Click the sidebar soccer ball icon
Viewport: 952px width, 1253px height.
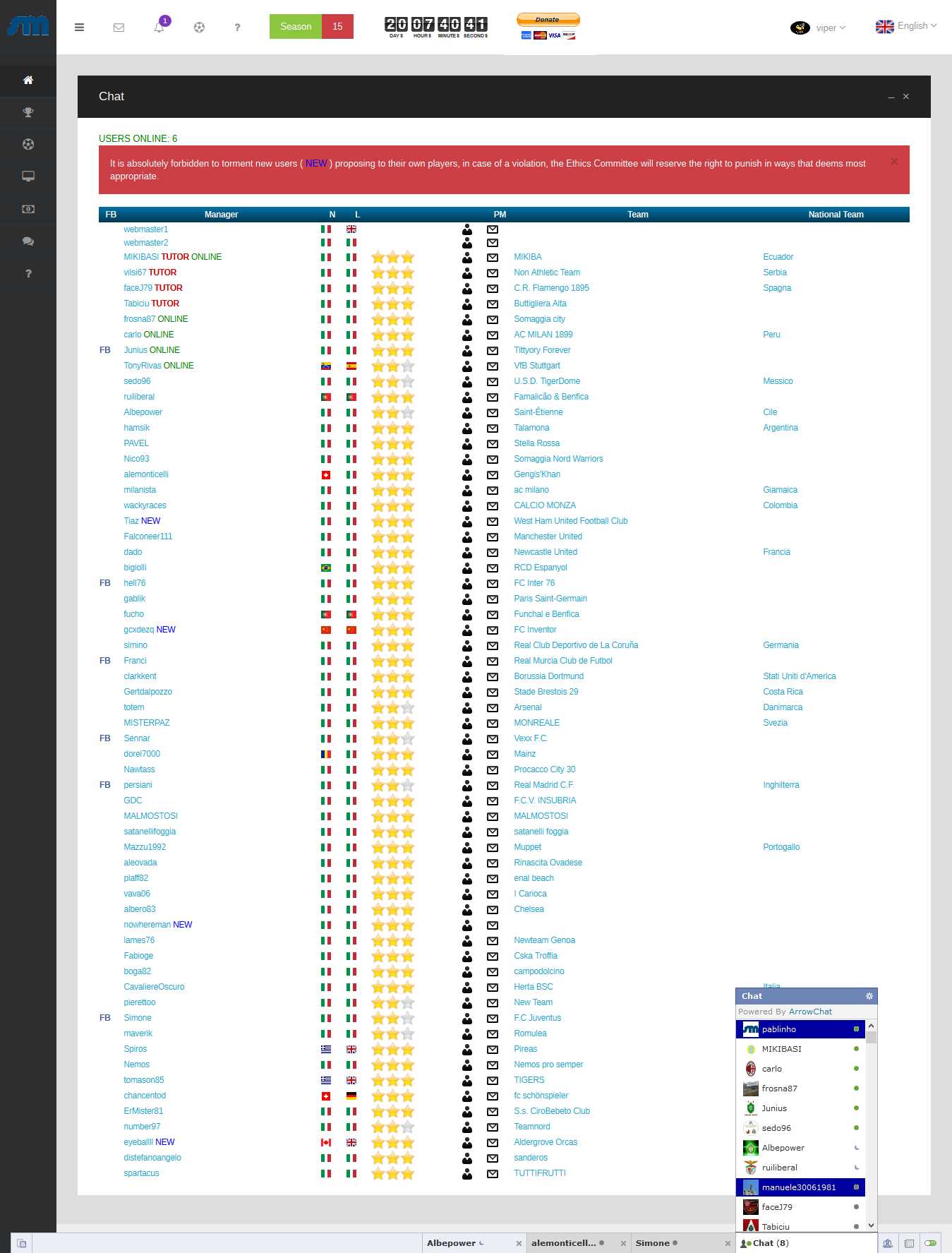(28, 144)
